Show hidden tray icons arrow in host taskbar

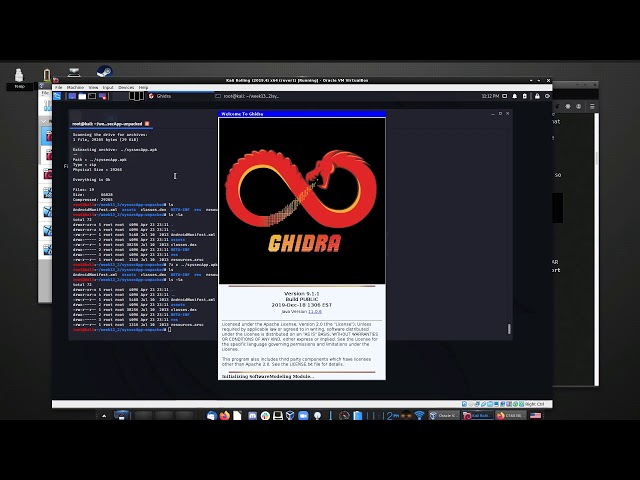coord(104,416)
